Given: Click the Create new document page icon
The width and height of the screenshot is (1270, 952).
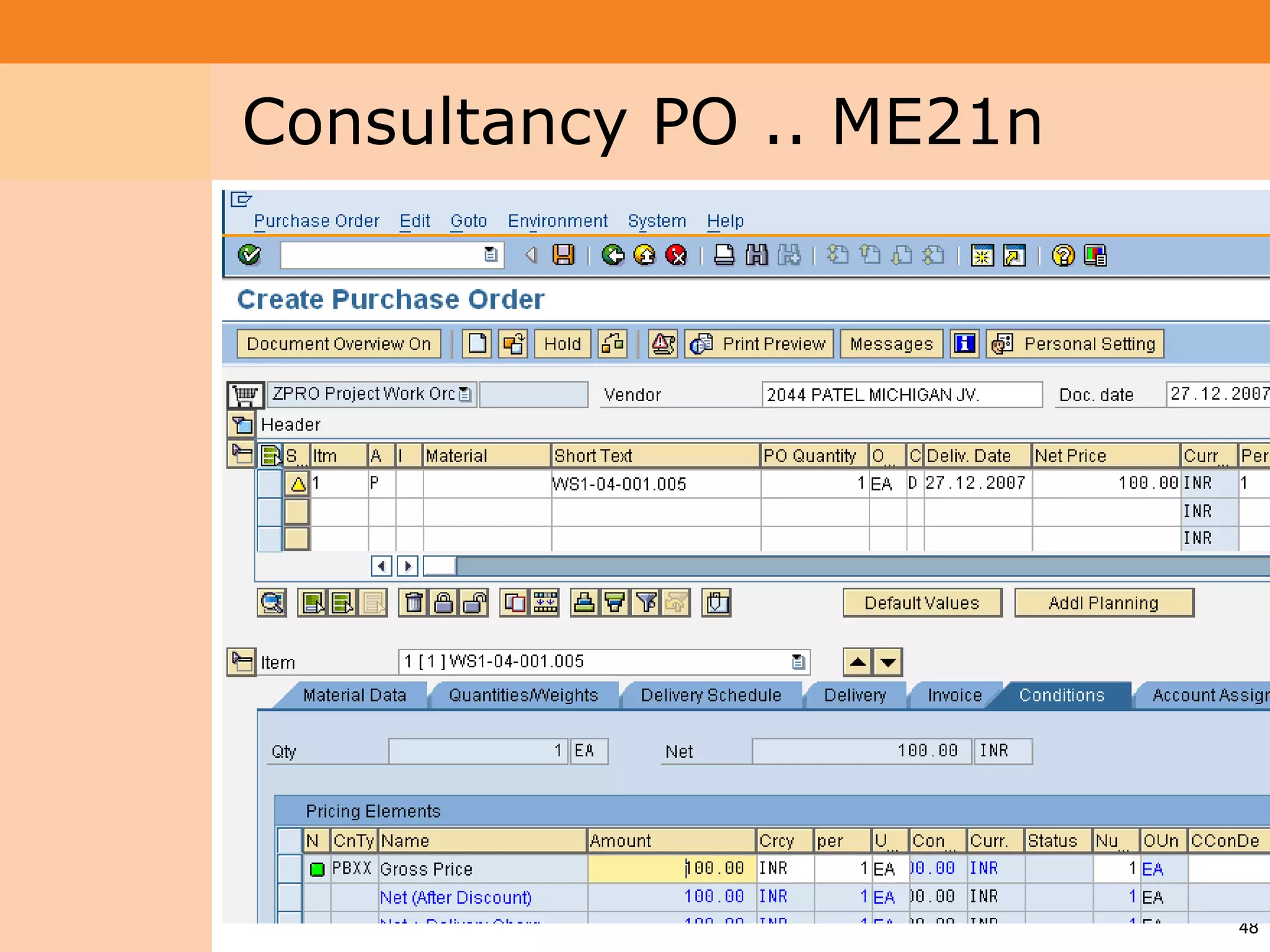Looking at the screenshot, I should [477, 343].
